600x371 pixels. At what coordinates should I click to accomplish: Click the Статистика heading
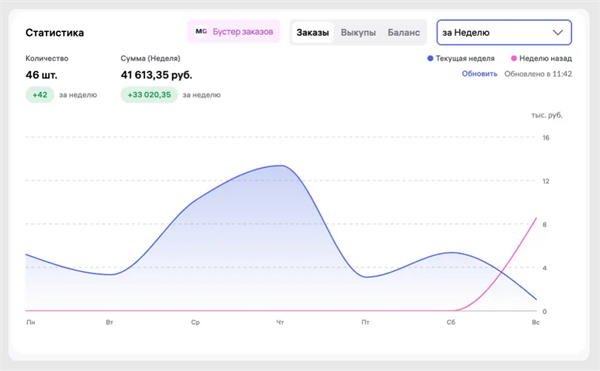tap(55, 33)
